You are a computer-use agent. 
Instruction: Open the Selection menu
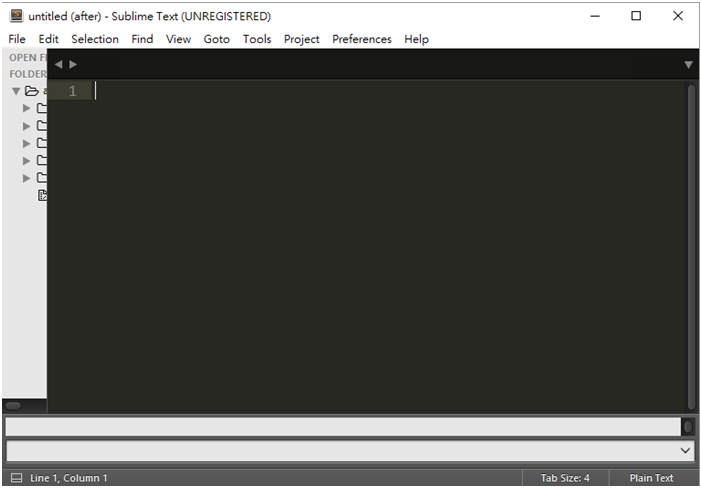pos(95,39)
